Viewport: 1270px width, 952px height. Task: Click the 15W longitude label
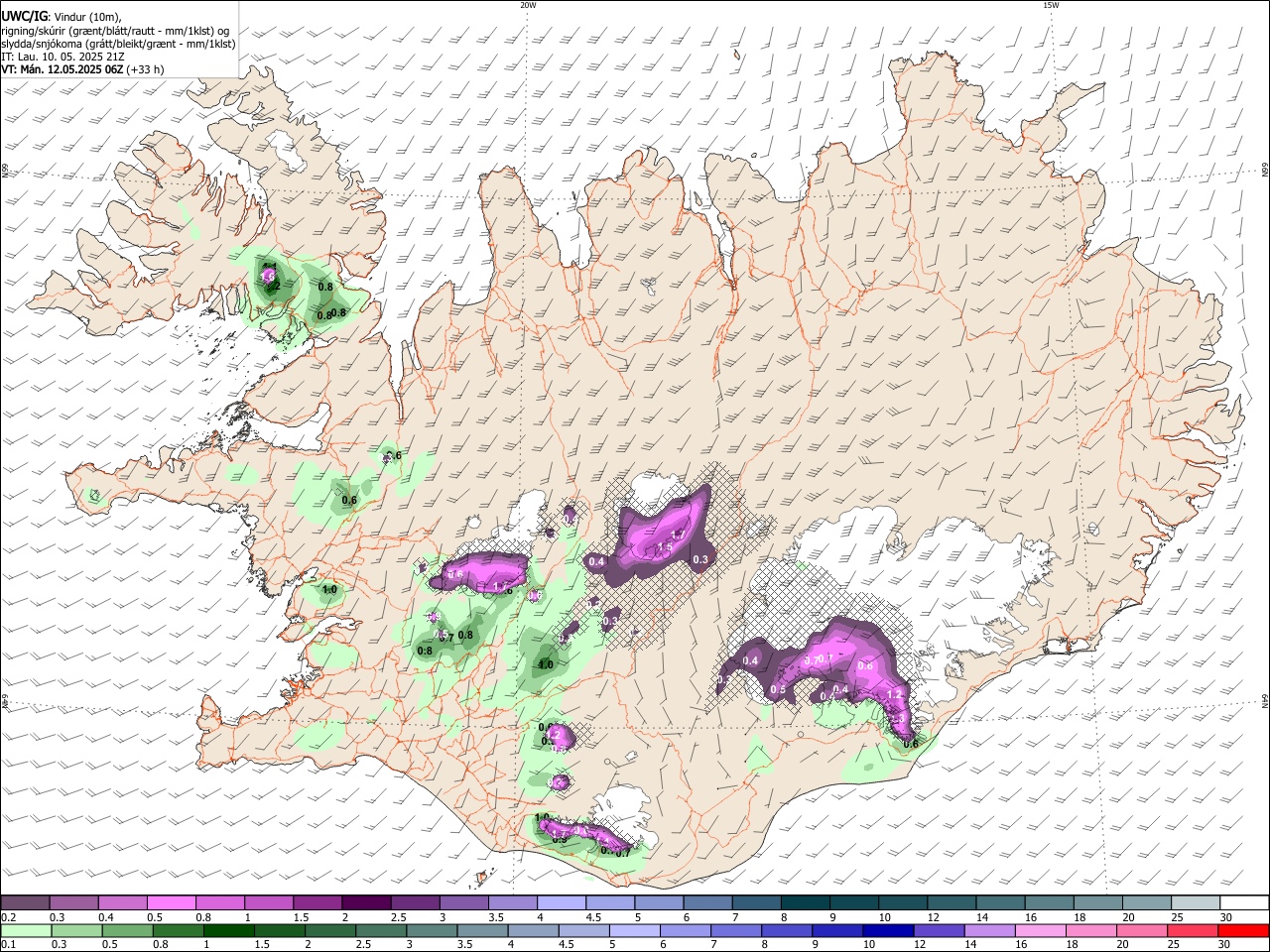point(1051,5)
